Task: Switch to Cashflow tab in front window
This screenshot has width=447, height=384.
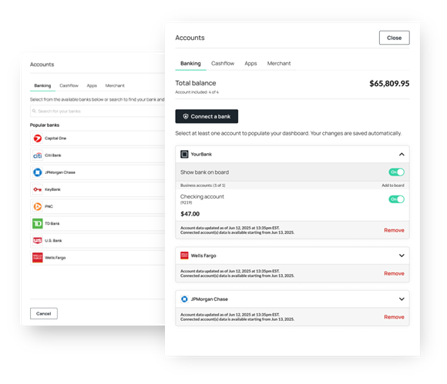Action: click(223, 63)
